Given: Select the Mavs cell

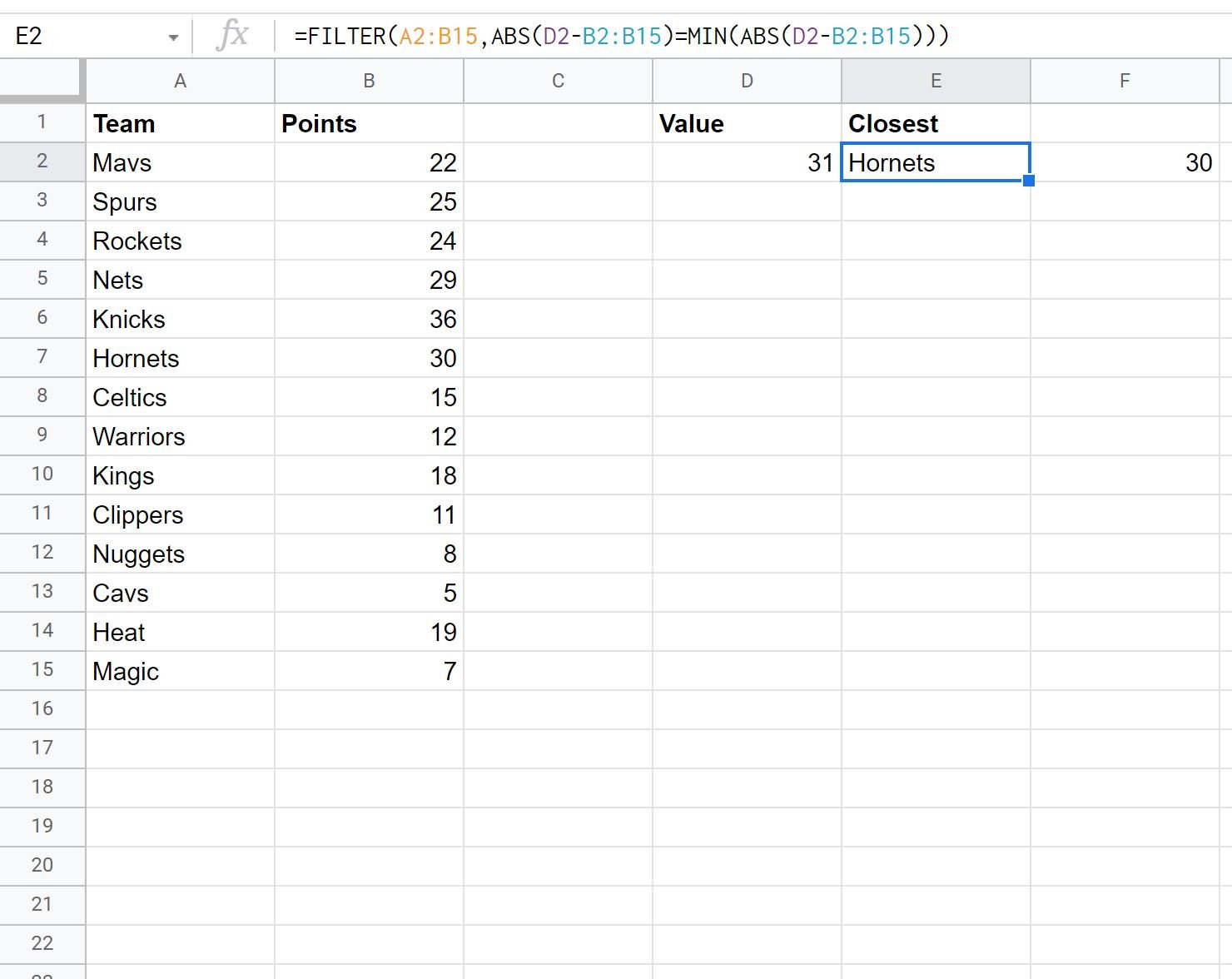Looking at the screenshot, I should (x=180, y=162).
